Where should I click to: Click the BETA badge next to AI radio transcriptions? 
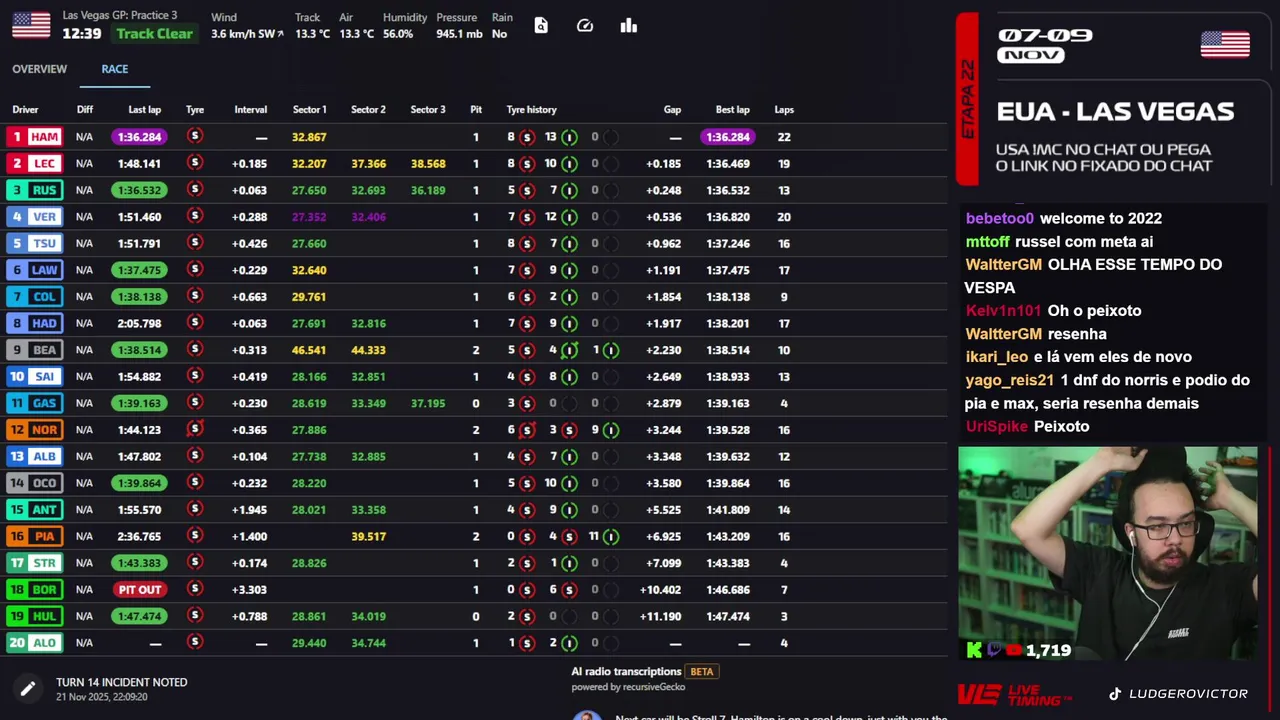click(701, 672)
